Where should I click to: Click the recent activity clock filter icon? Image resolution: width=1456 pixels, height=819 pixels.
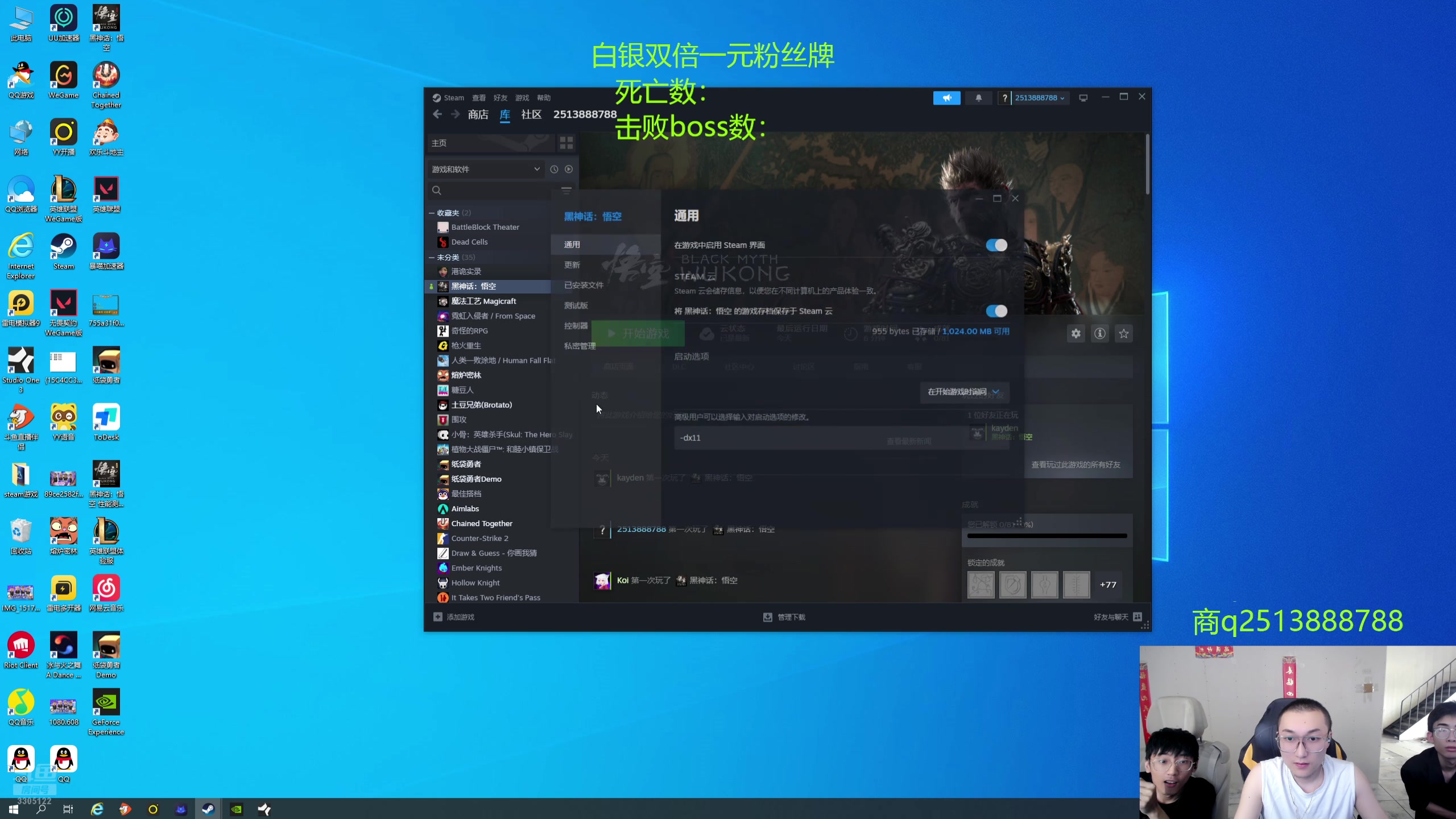pos(554,169)
